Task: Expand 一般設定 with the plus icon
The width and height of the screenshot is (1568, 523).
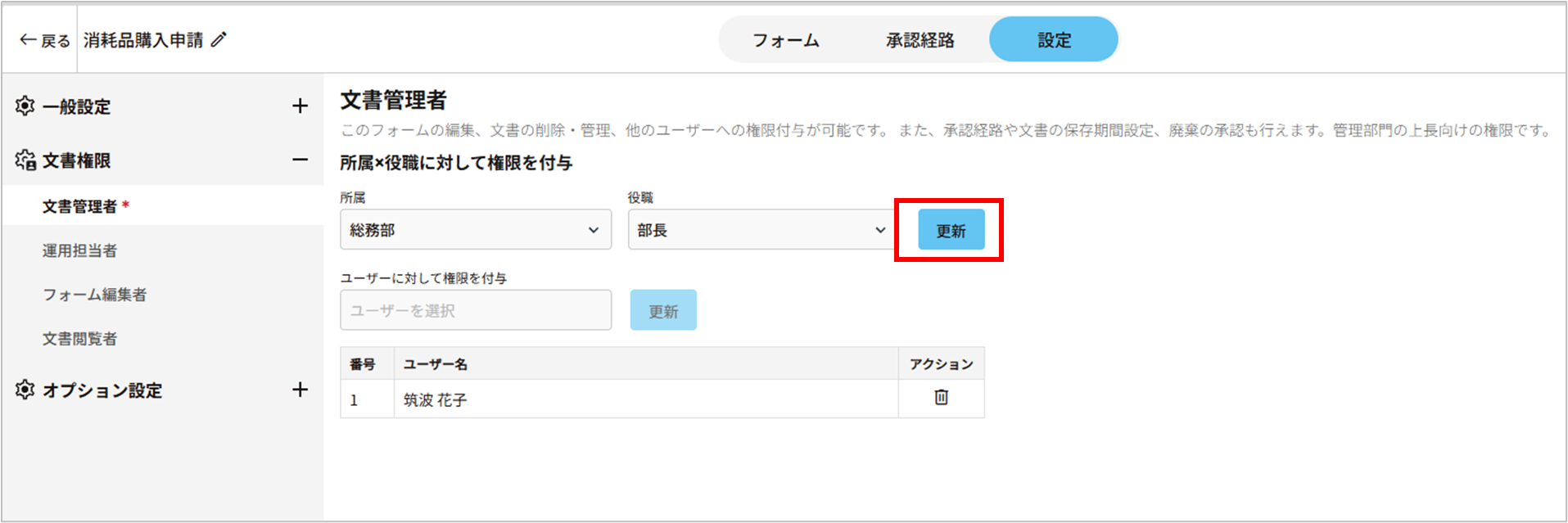Action: click(x=300, y=106)
